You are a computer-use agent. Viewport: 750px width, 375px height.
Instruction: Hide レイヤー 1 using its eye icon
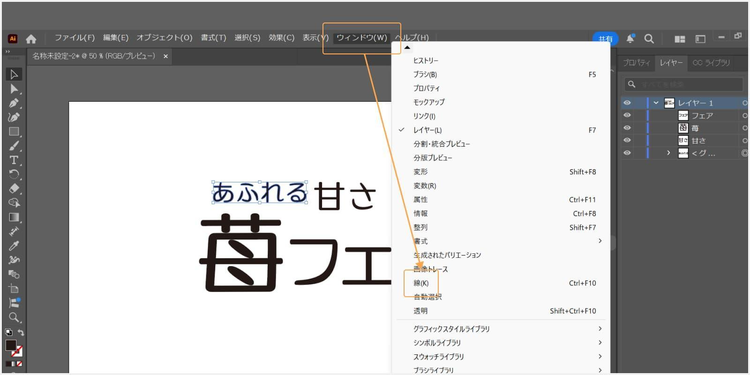pyautogui.click(x=627, y=103)
